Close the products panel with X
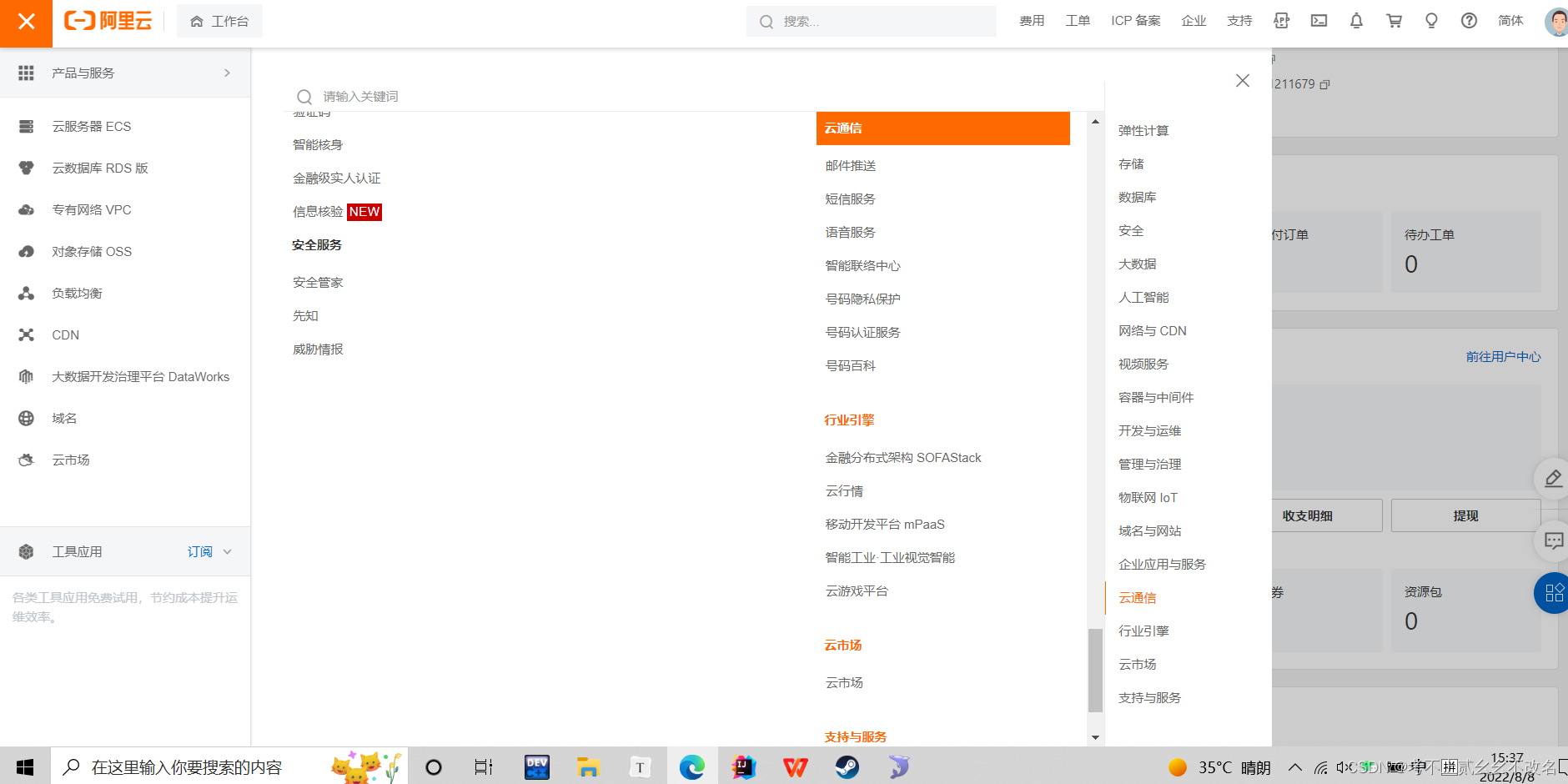 click(x=1243, y=81)
